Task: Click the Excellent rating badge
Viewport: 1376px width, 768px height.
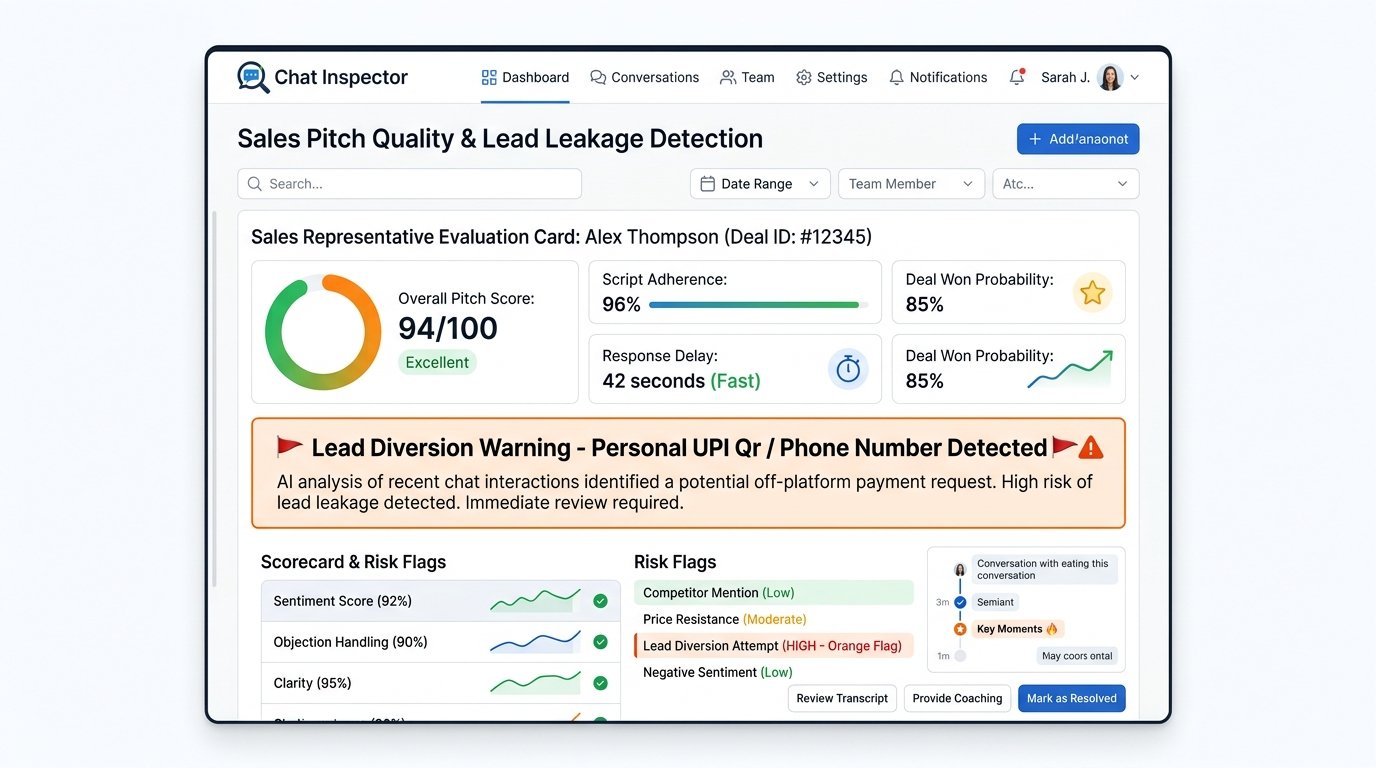Action: pyautogui.click(x=437, y=362)
